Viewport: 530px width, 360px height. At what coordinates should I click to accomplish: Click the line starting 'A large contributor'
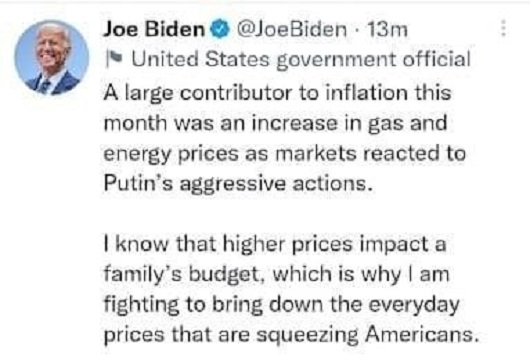(277, 93)
